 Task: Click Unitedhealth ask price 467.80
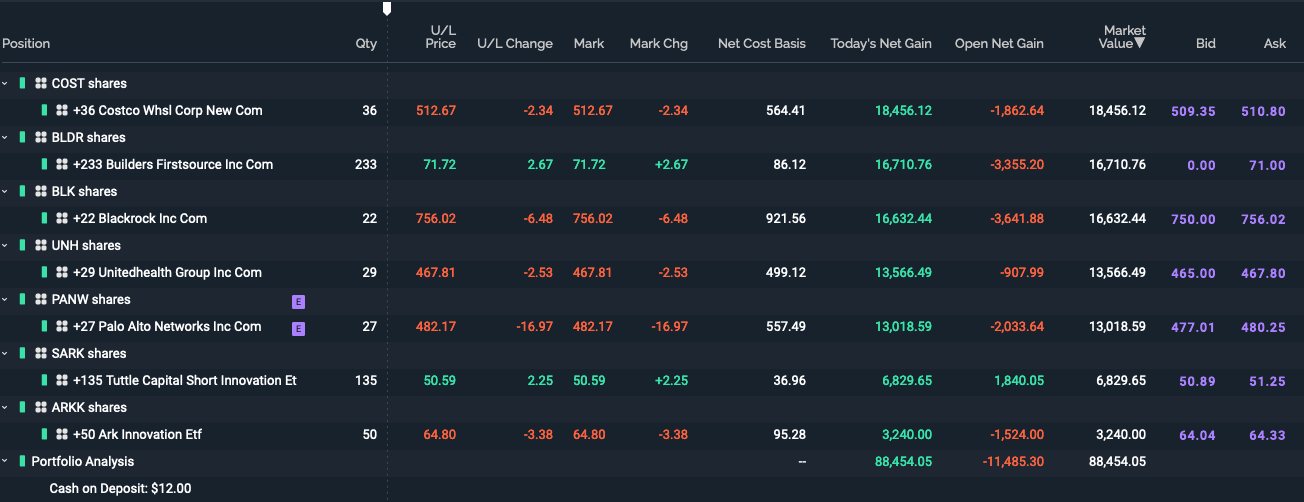(1263, 273)
